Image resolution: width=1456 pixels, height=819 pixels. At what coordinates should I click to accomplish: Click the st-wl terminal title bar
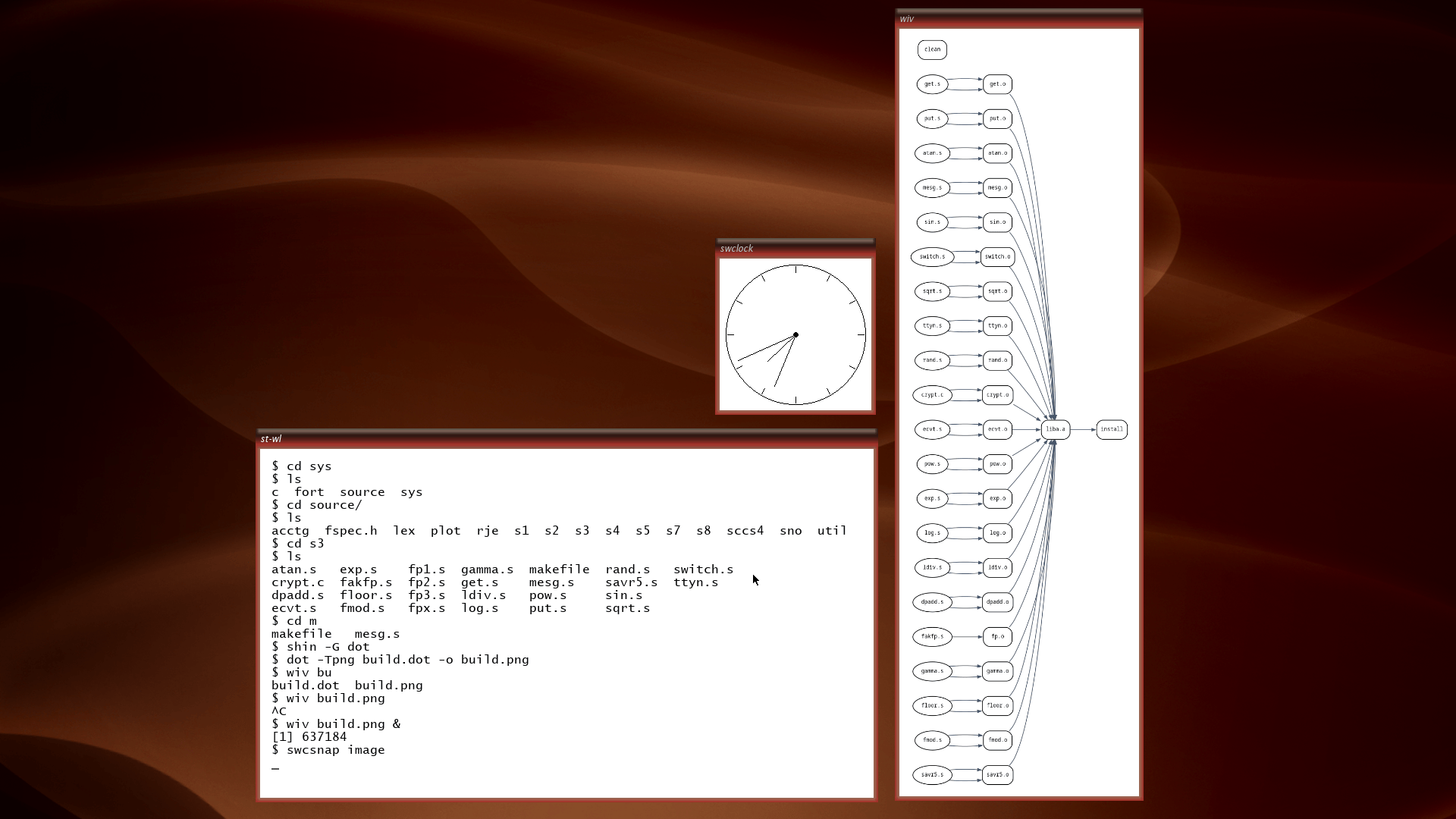(566, 438)
